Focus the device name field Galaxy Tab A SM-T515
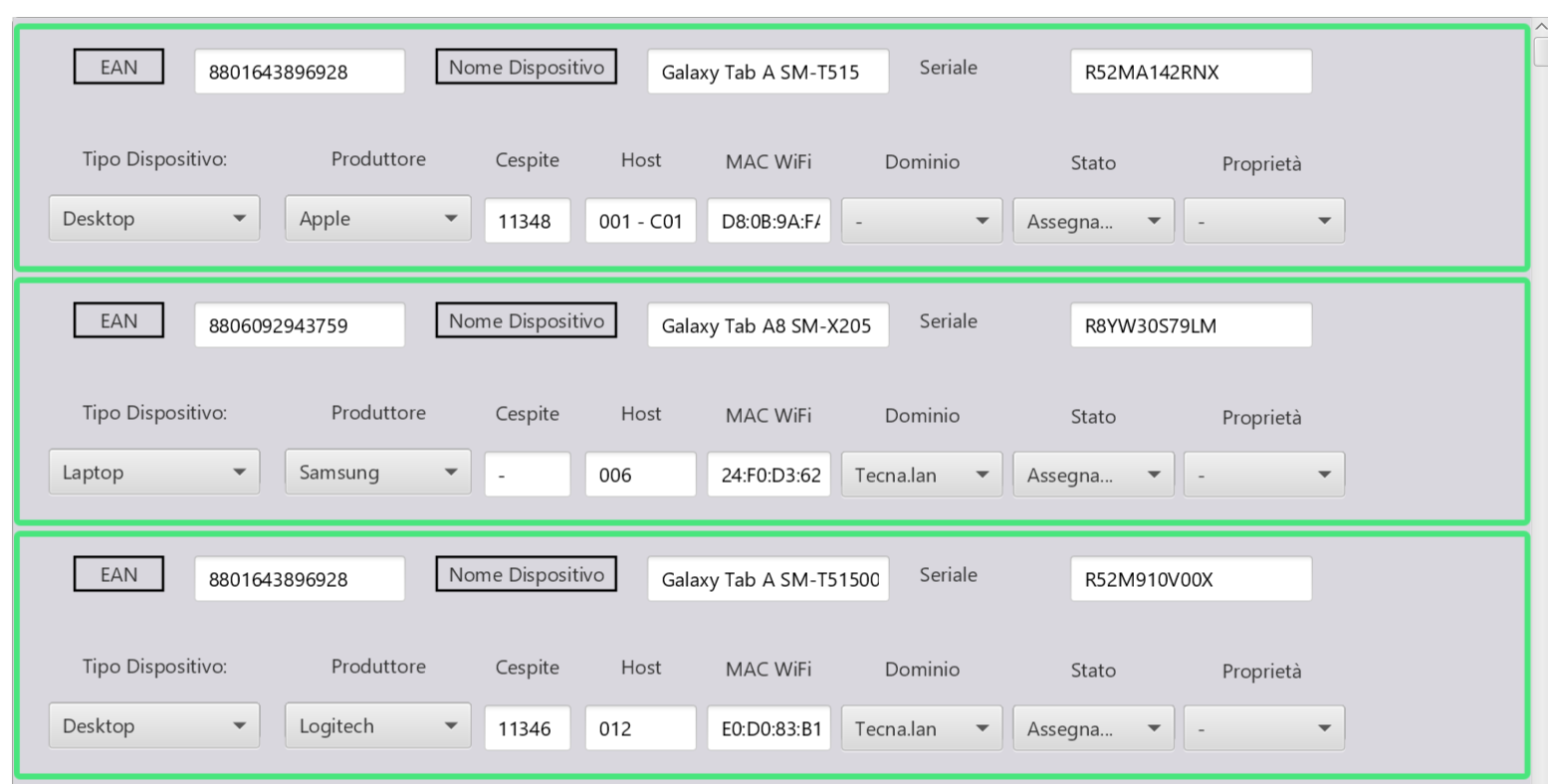Viewport: 1548px width, 784px height. click(x=768, y=72)
